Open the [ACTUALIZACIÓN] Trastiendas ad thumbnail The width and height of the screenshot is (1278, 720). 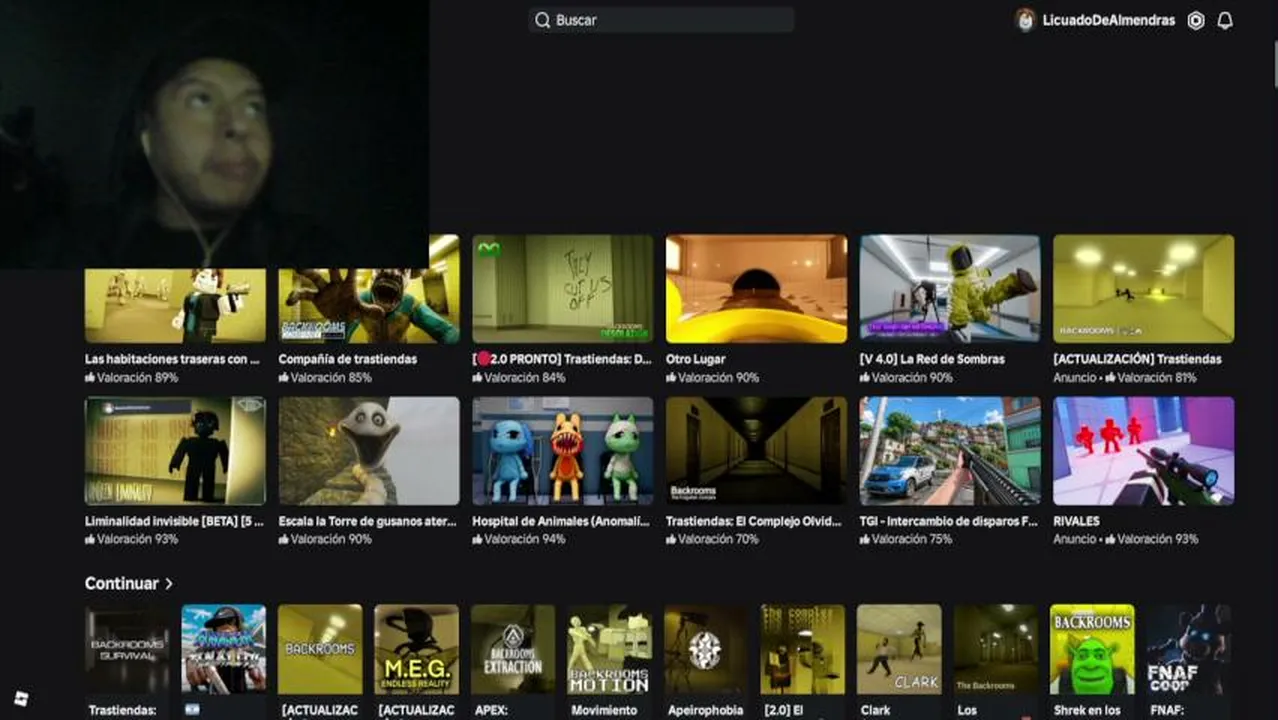coord(1143,289)
